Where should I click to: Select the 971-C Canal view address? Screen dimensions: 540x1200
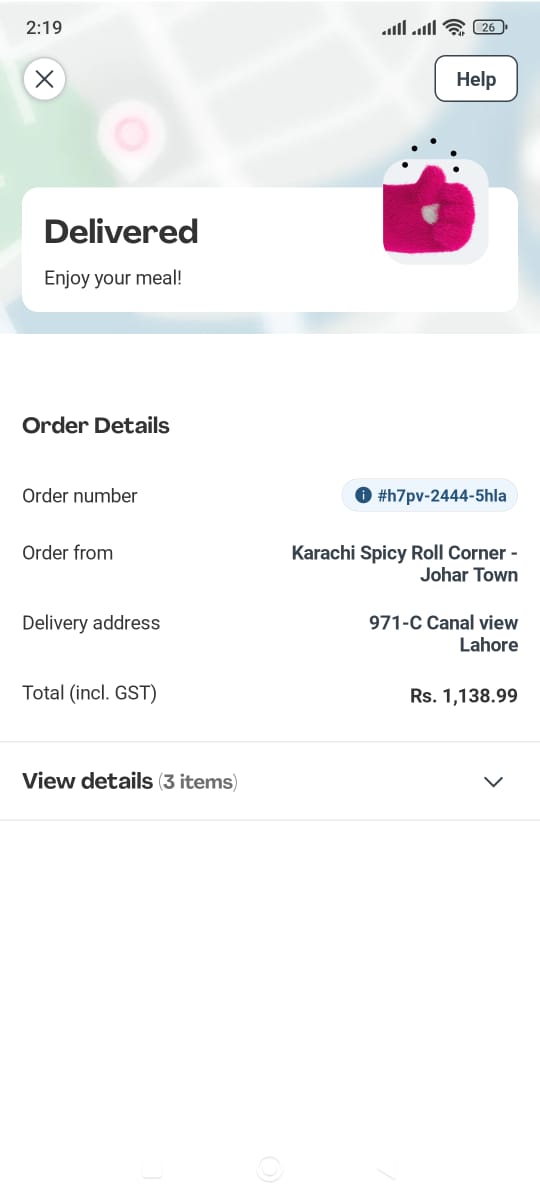pyautogui.click(x=444, y=634)
